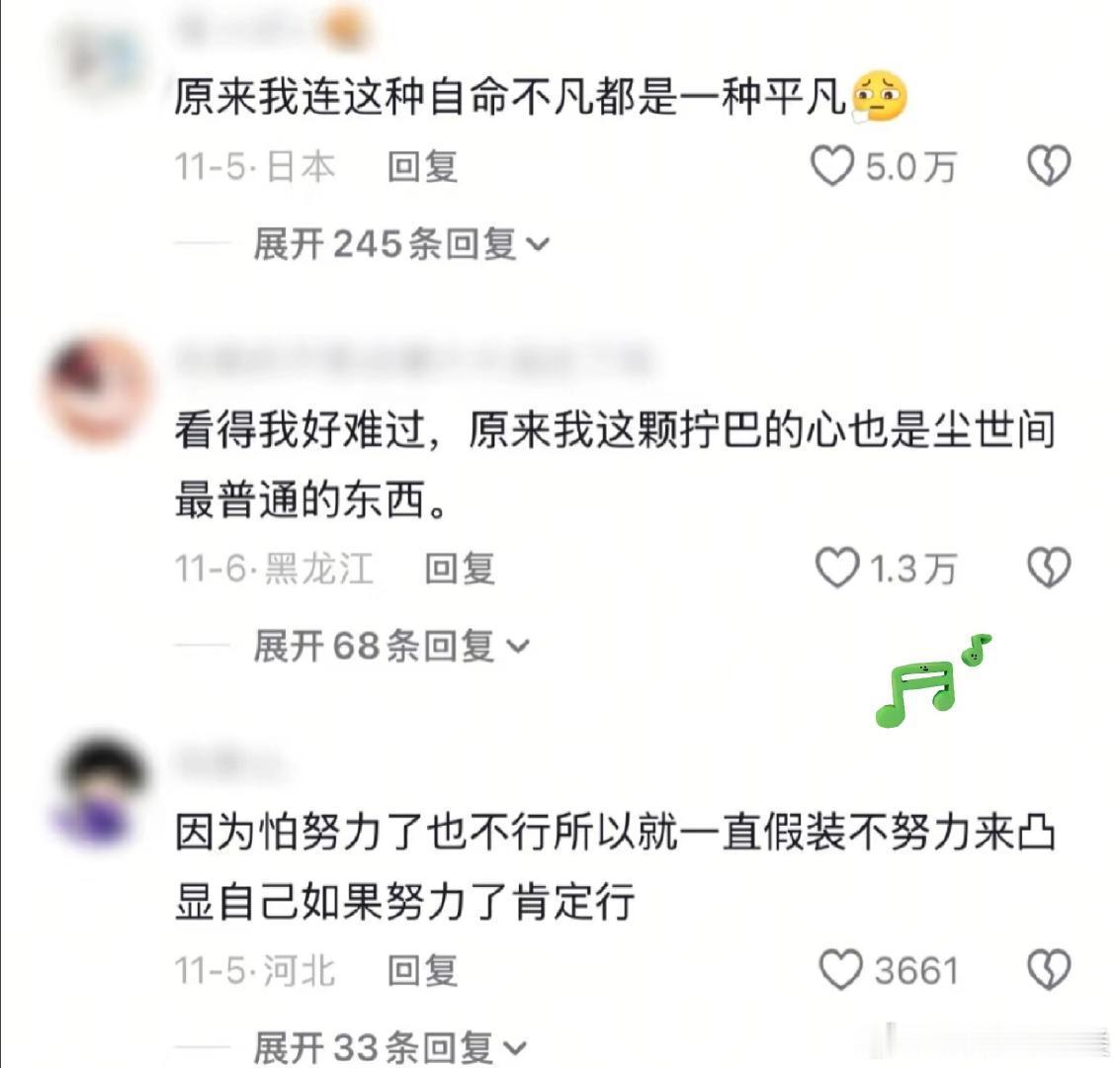
Task: Open third commenter's purple avatar
Action: click(100, 793)
